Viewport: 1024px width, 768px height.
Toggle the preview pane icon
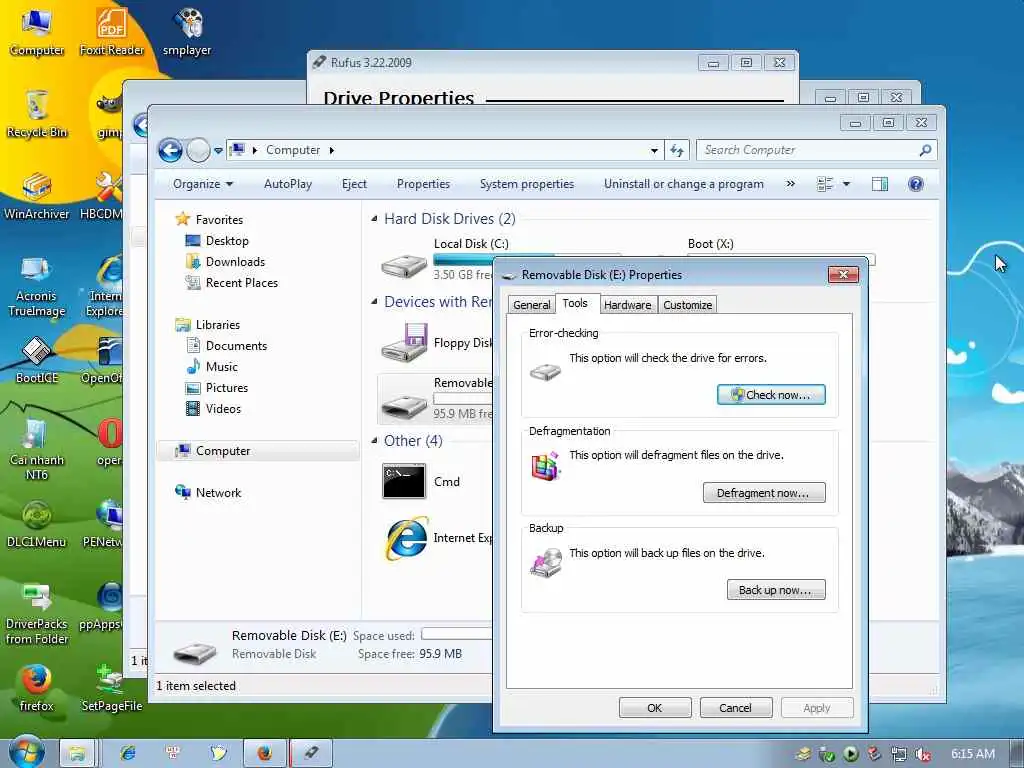click(x=880, y=184)
